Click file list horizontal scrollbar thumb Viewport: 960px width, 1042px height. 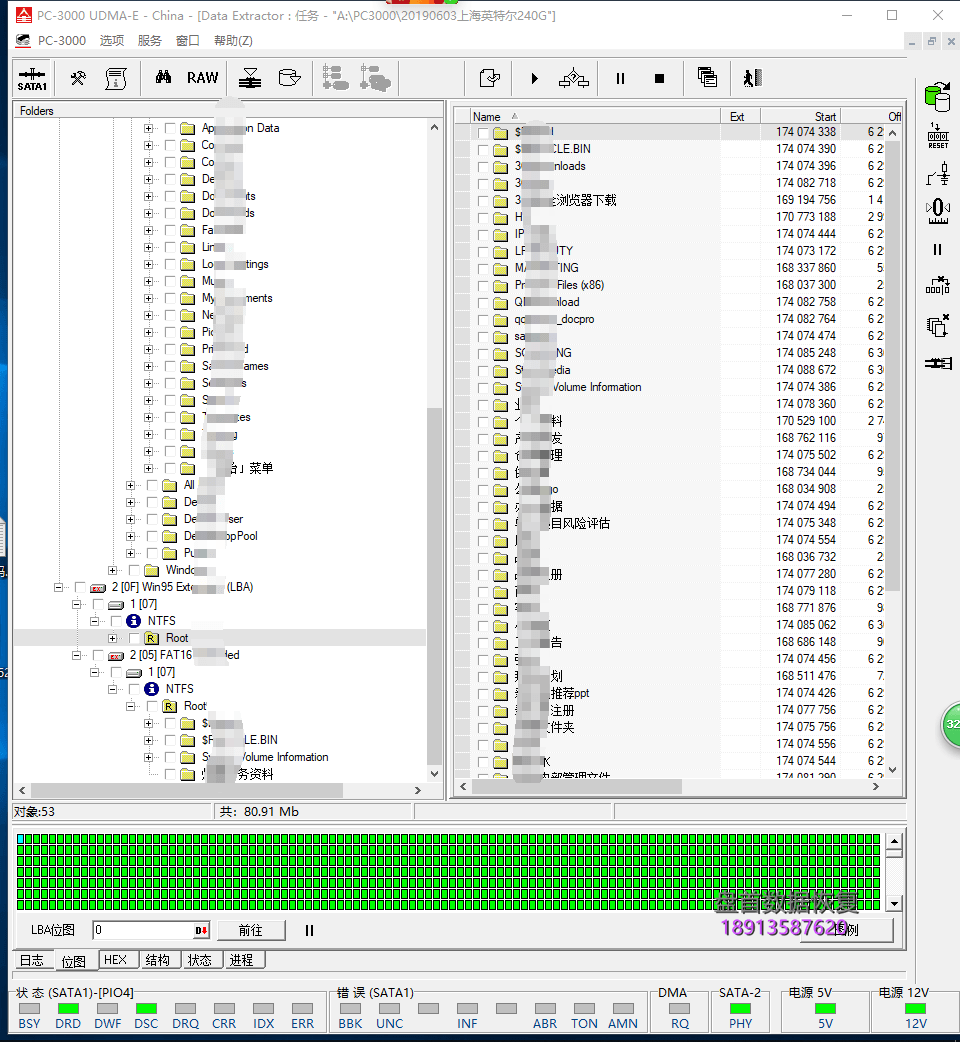(577, 787)
